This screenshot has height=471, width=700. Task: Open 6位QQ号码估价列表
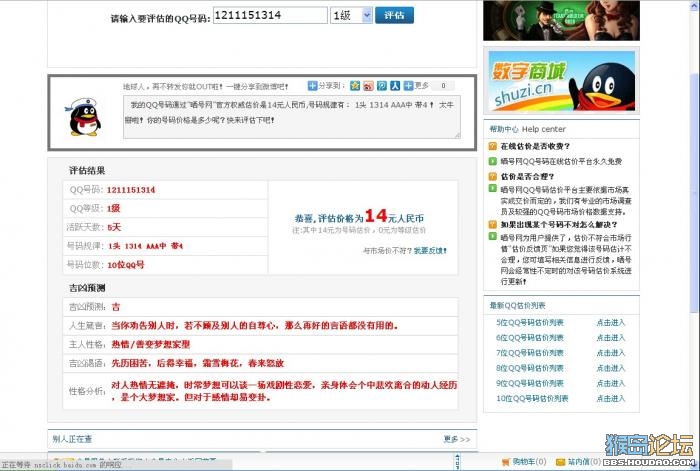(x=530, y=338)
